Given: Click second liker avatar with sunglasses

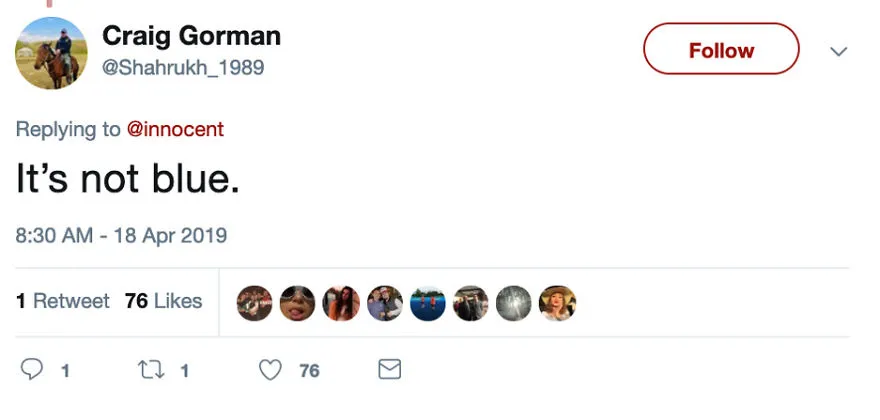Looking at the screenshot, I should point(297,303).
